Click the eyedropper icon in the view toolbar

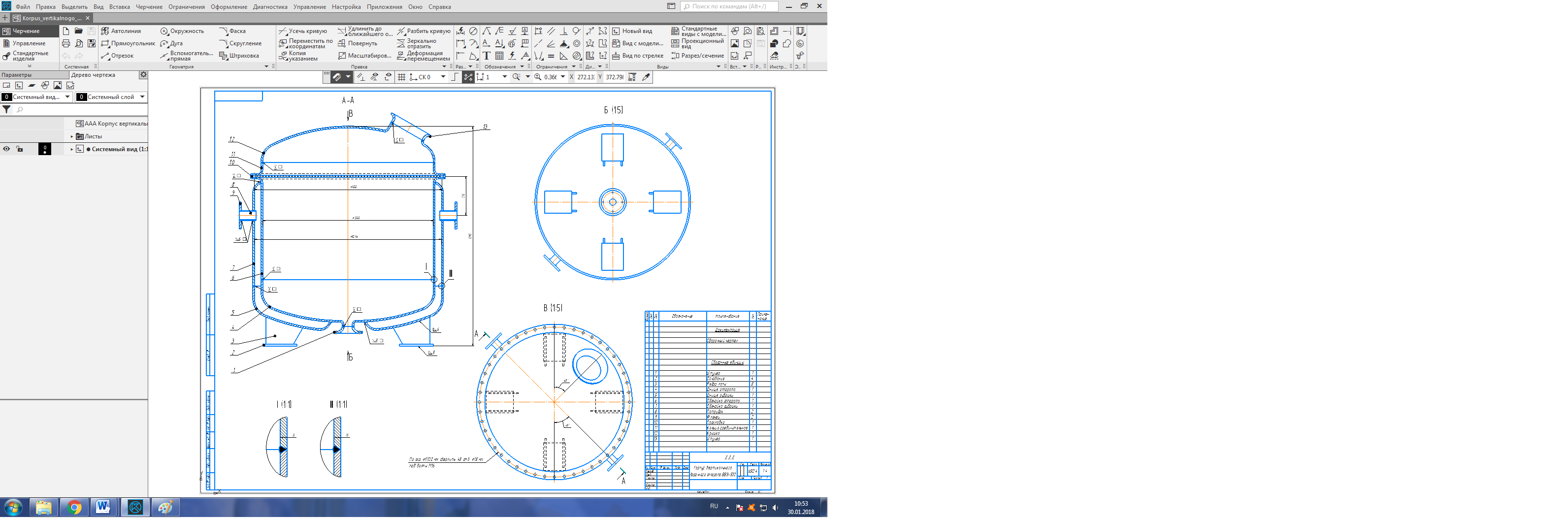click(646, 77)
